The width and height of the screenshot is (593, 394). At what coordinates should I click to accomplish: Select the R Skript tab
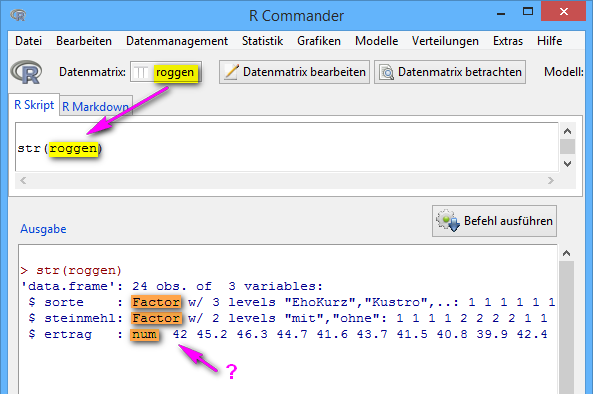(34, 104)
